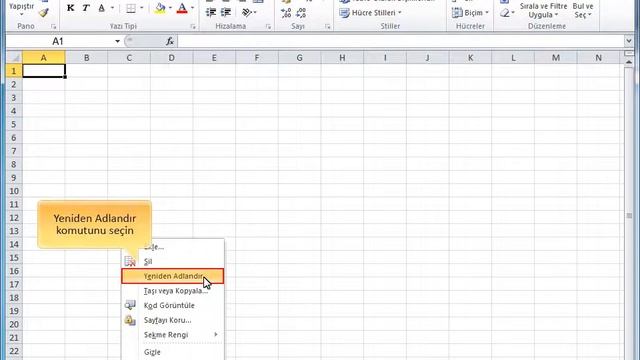
Task: Open the fill color dropdown arrow
Action: click(x=170, y=8)
